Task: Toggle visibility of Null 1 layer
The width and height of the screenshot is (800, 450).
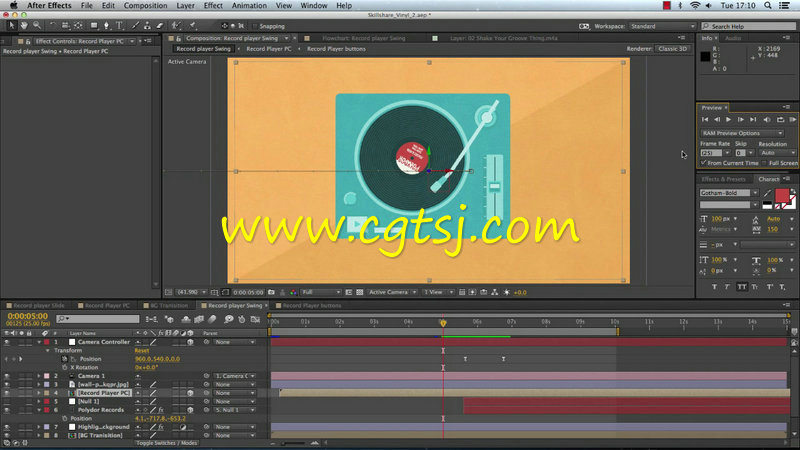Action: tap(7, 402)
